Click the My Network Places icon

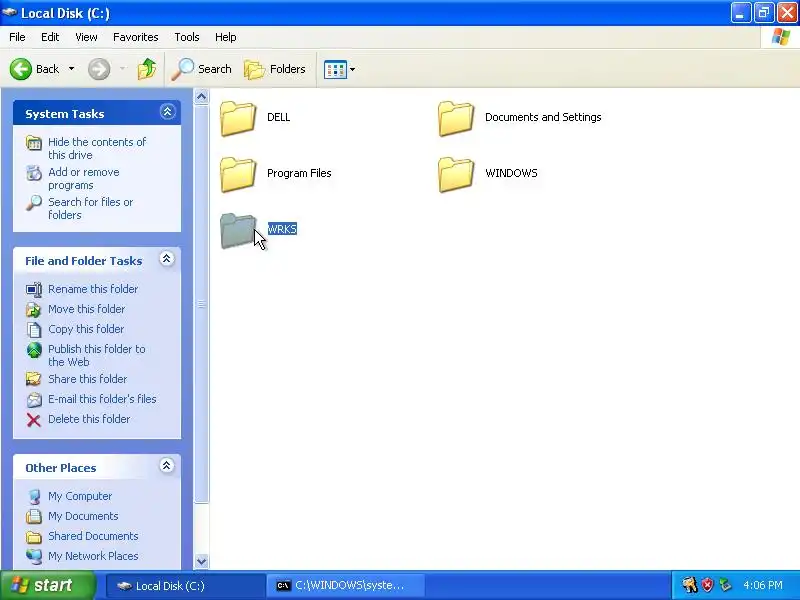coord(34,556)
